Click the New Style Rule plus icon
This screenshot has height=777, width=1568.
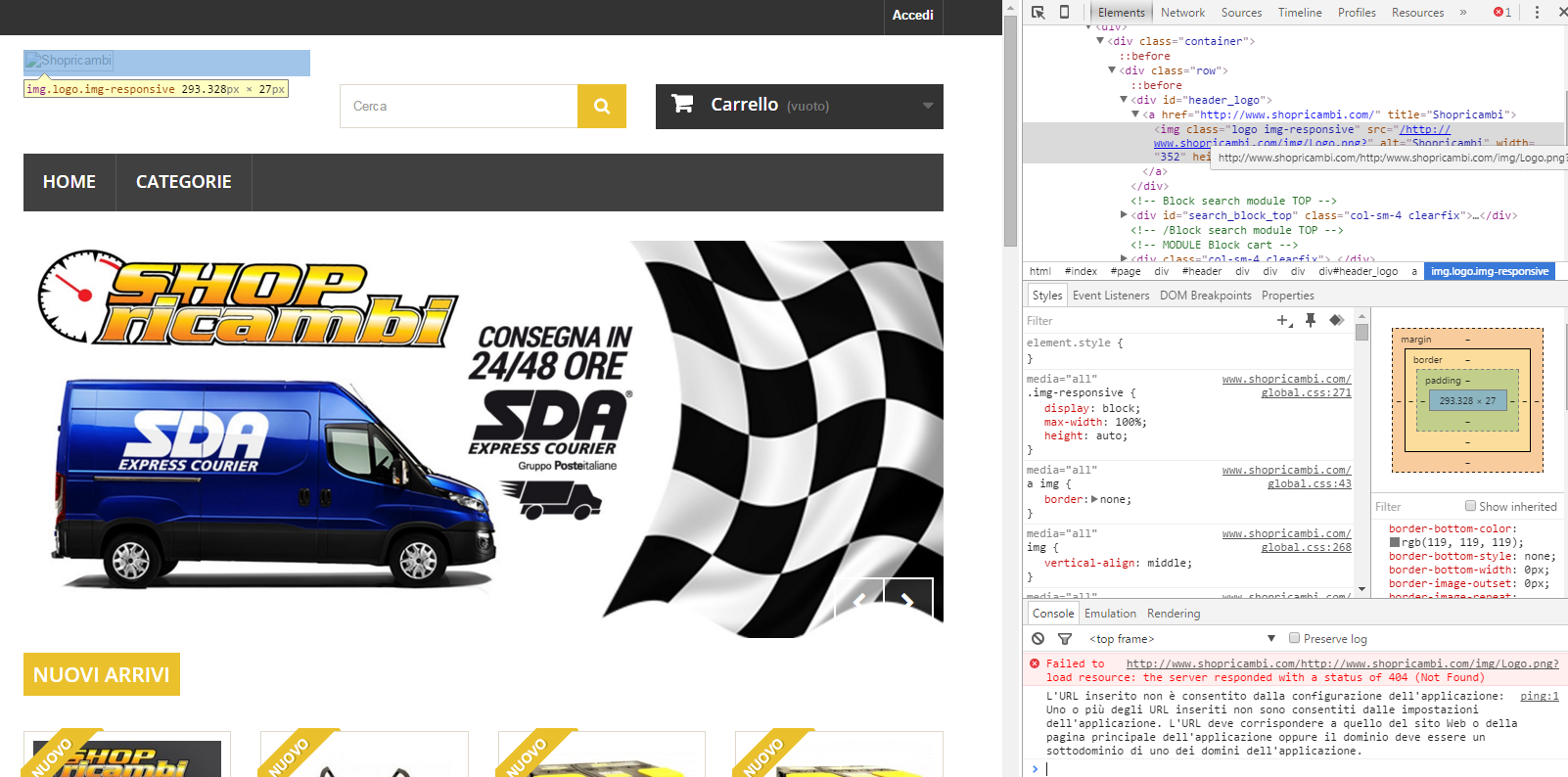pyautogui.click(x=1284, y=320)
